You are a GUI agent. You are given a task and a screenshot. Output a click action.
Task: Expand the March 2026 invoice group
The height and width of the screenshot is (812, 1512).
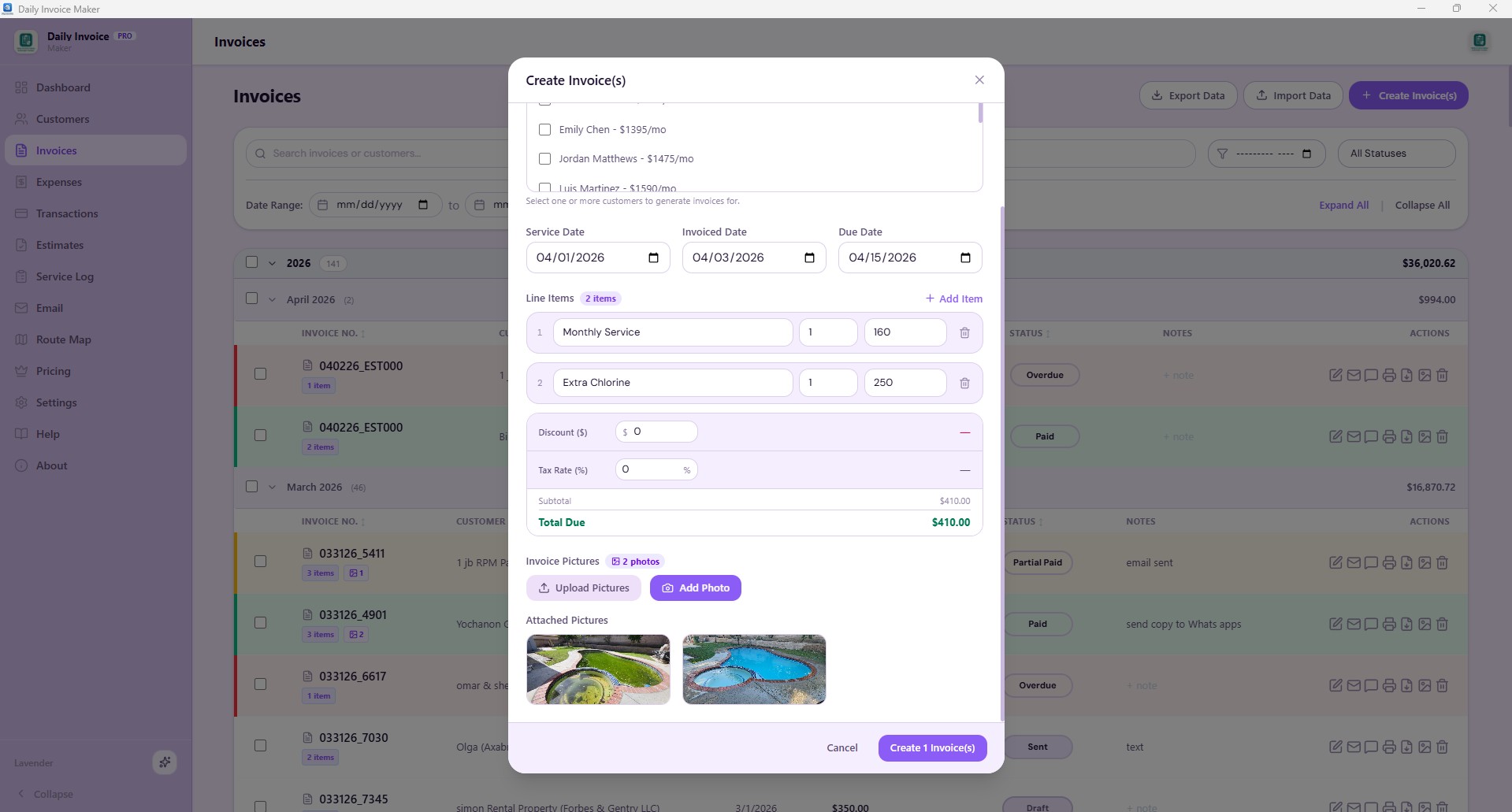(x=272, y=486)
